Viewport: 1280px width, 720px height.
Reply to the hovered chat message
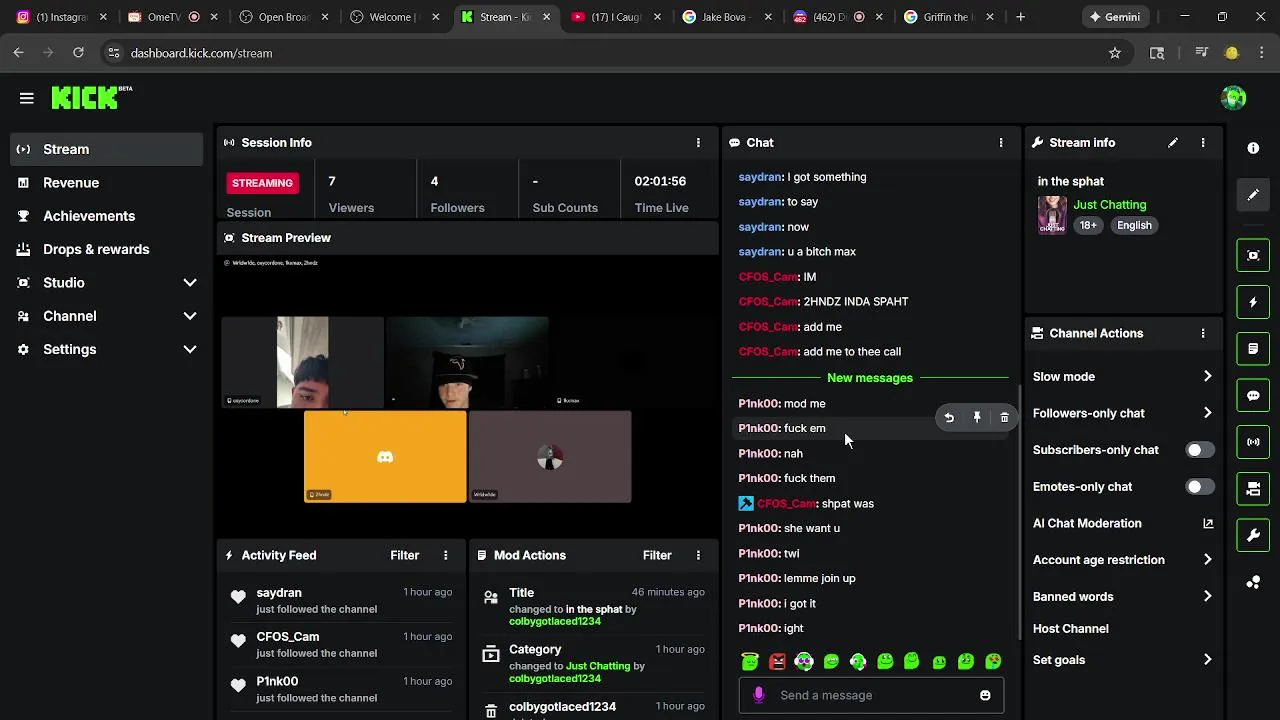pos(949,418)
